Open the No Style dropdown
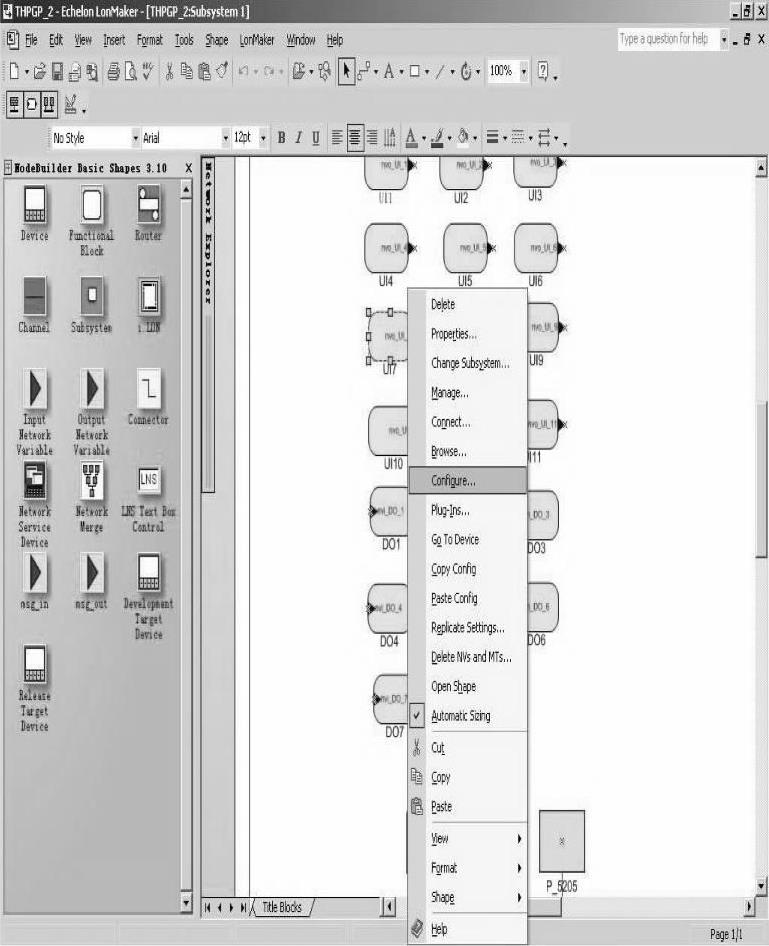 point(135,138)
